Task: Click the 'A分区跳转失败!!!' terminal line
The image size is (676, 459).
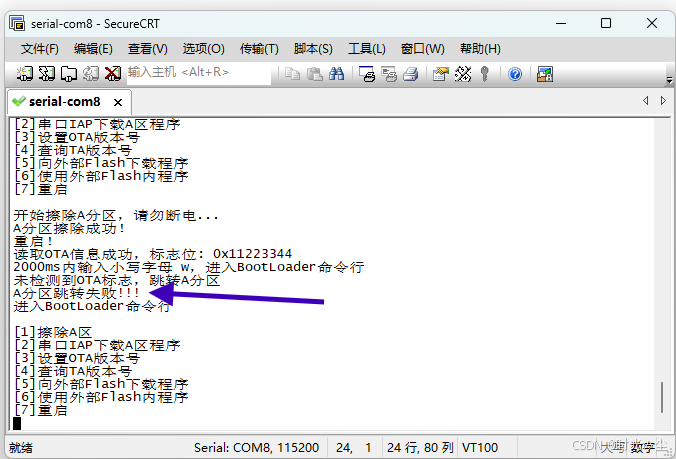Action: [x=76, y=294]
